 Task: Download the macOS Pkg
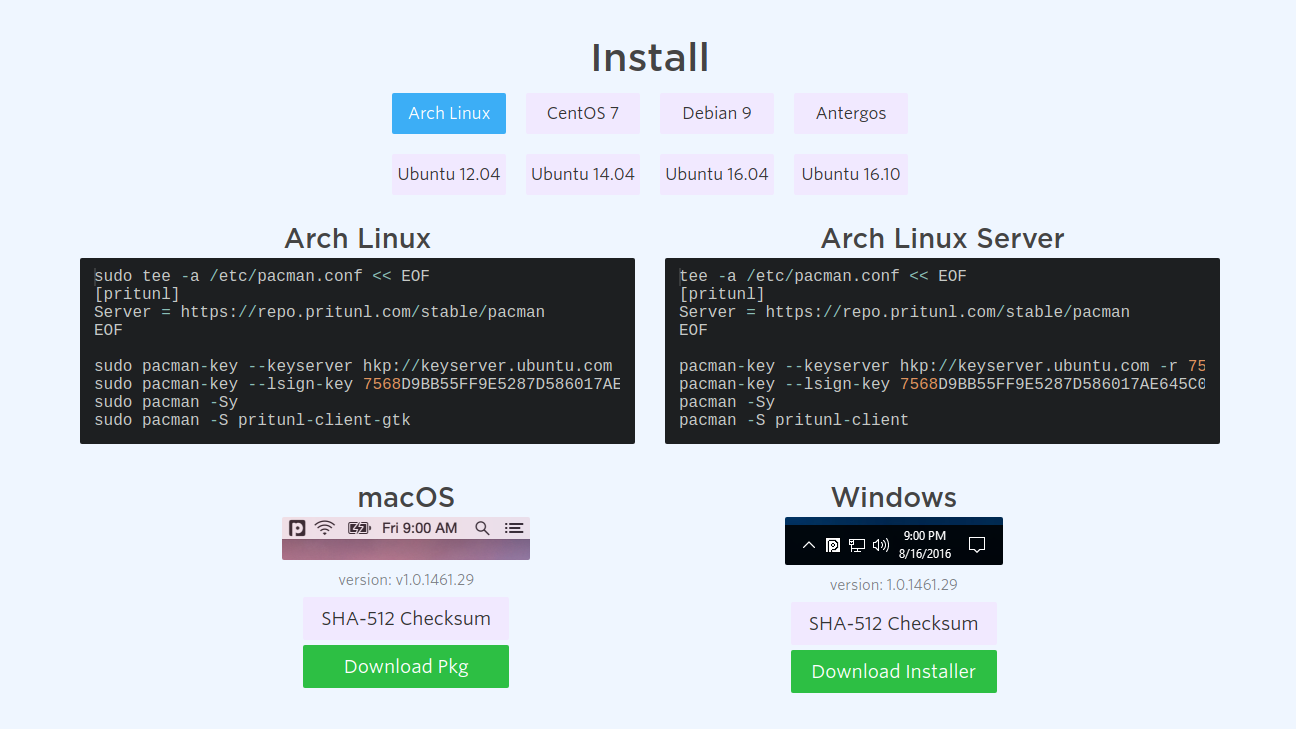406,667
